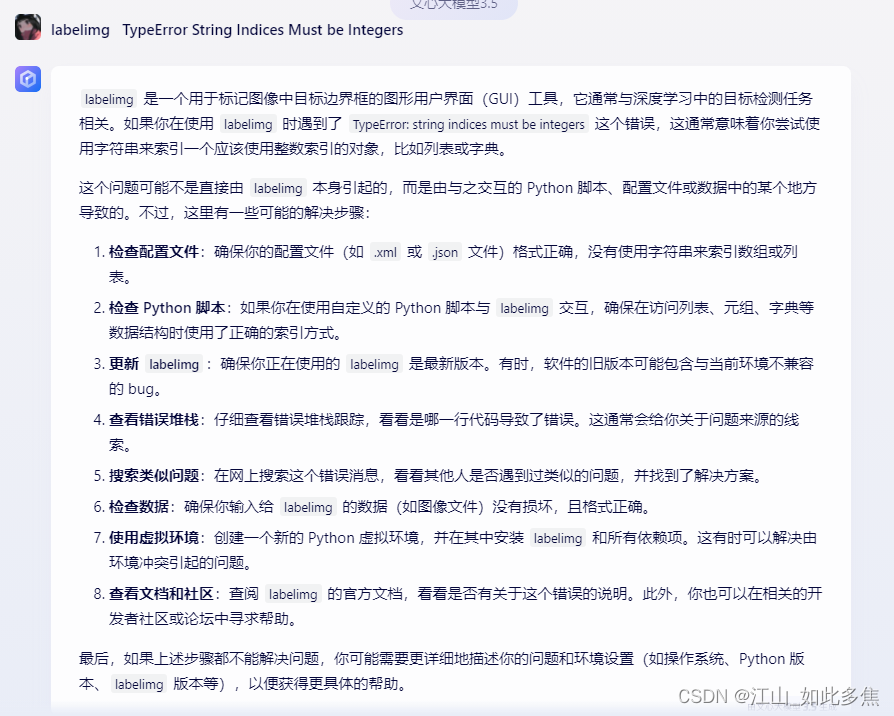
Task: Click the bold heading '检查 Python 脚本'
Action: point(167,308)
